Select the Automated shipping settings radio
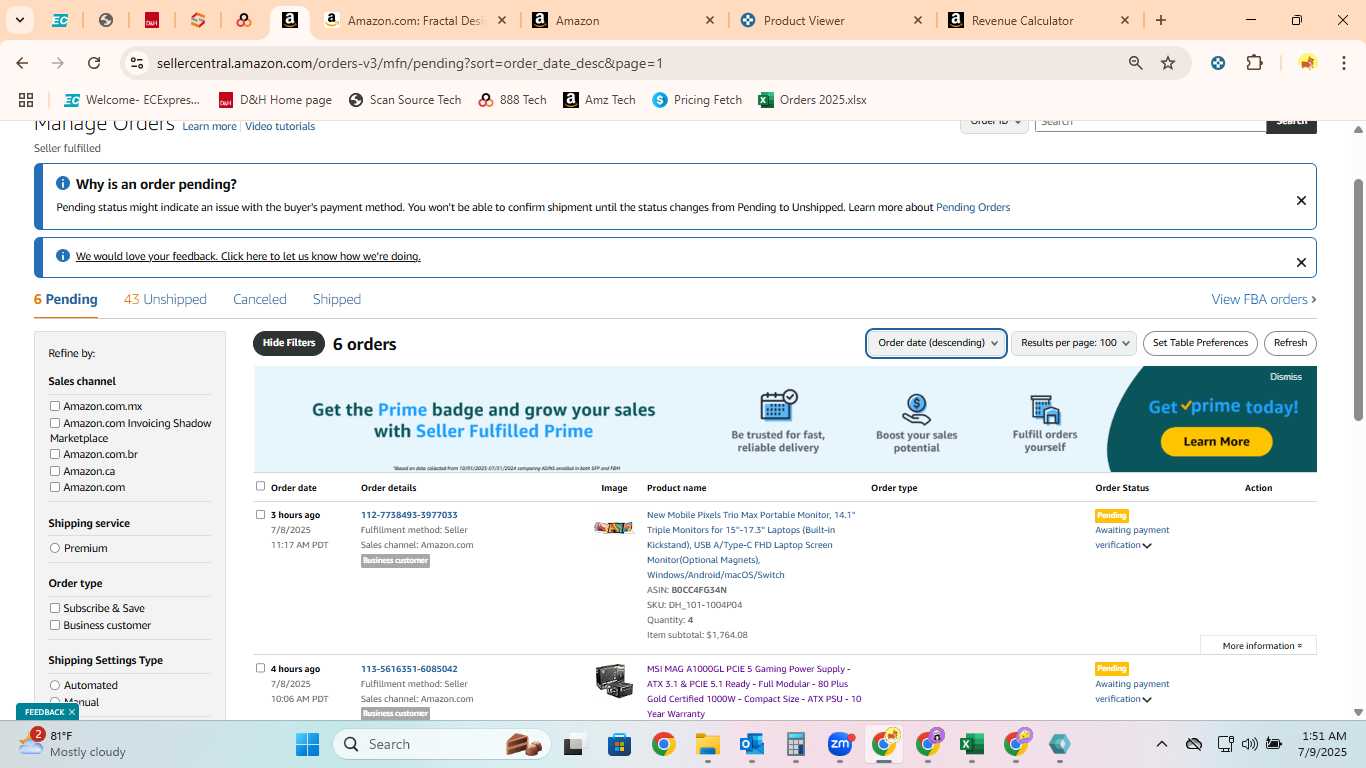Viewport: 1366px width, 768px height. point(55,685)
